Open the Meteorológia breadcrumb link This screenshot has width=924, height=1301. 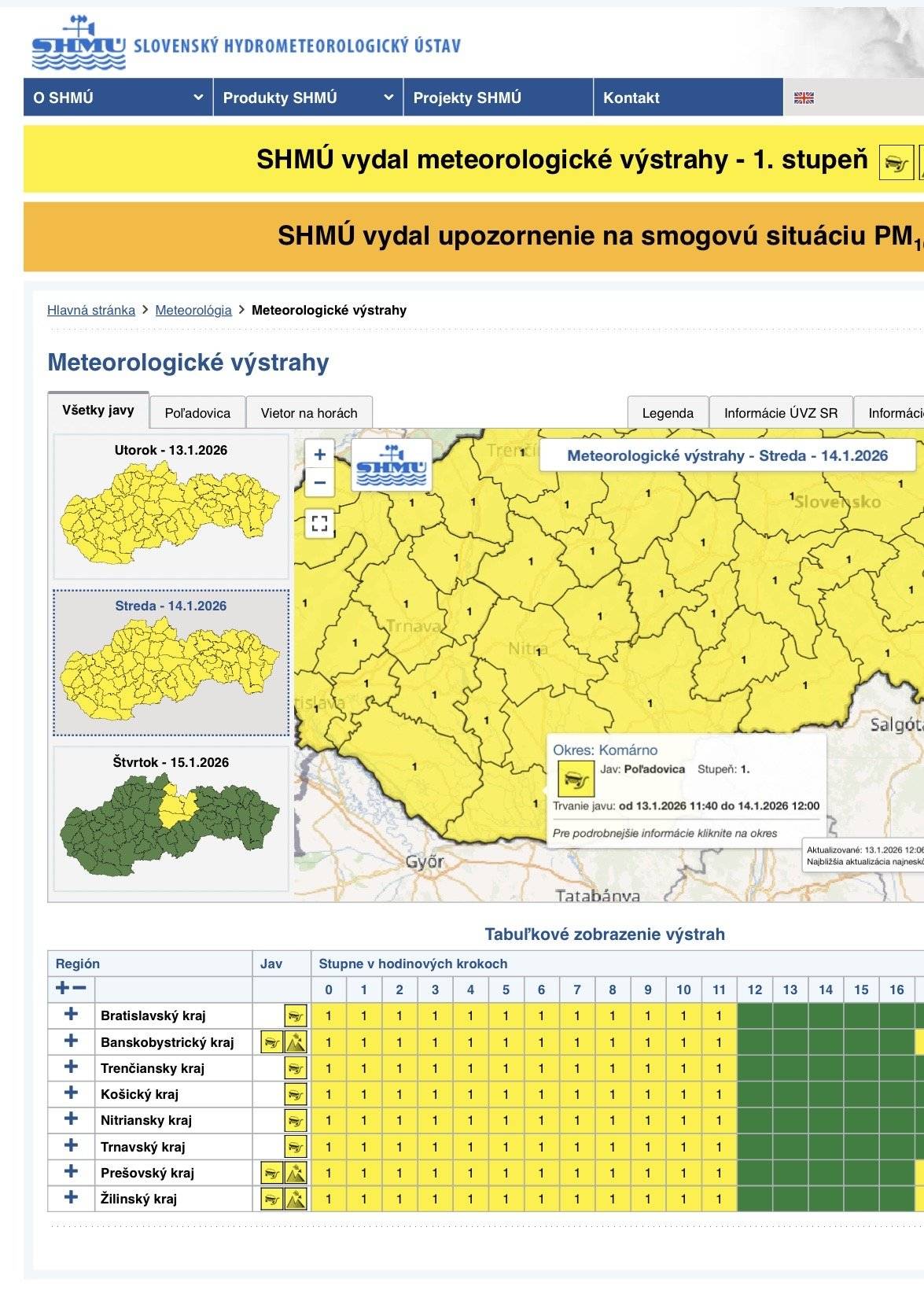(x=193, y=310)
